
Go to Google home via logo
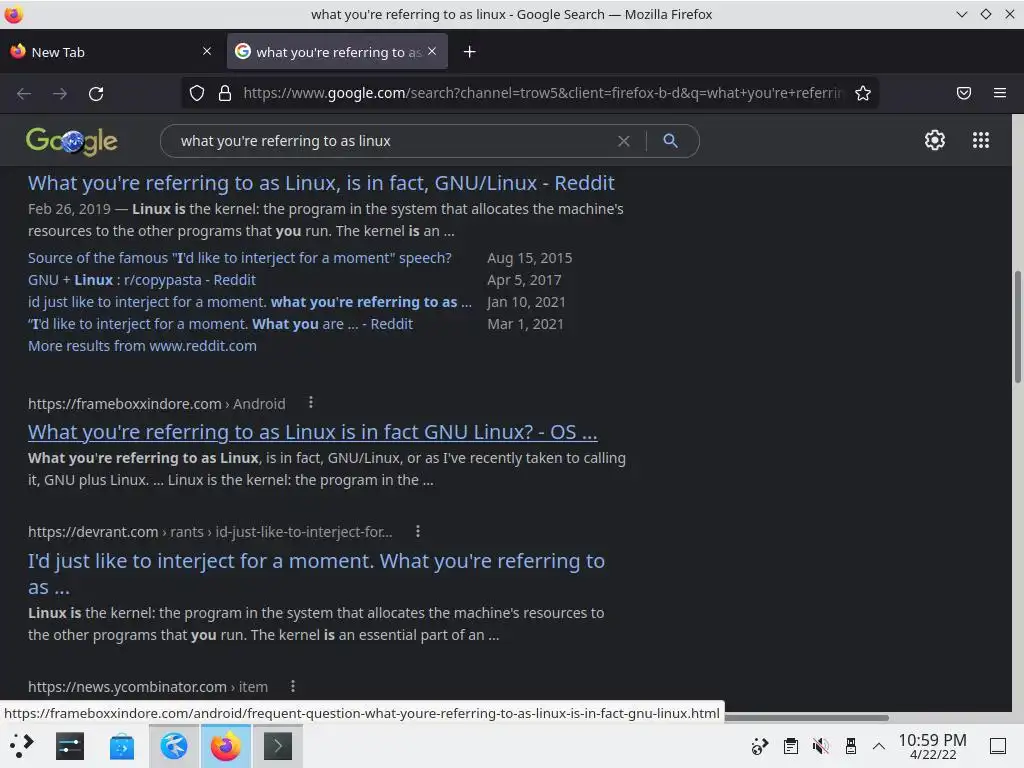(72, 141)
